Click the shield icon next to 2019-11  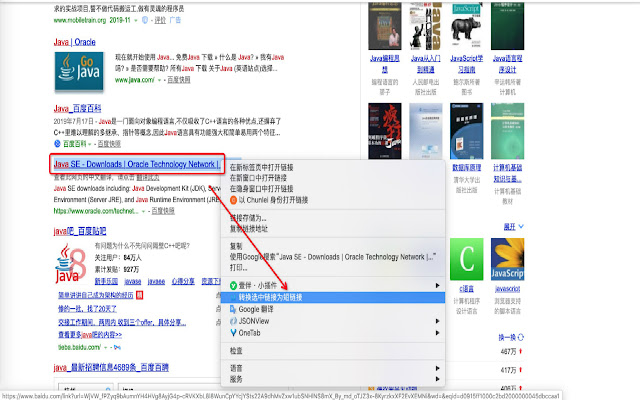(145, 20)
